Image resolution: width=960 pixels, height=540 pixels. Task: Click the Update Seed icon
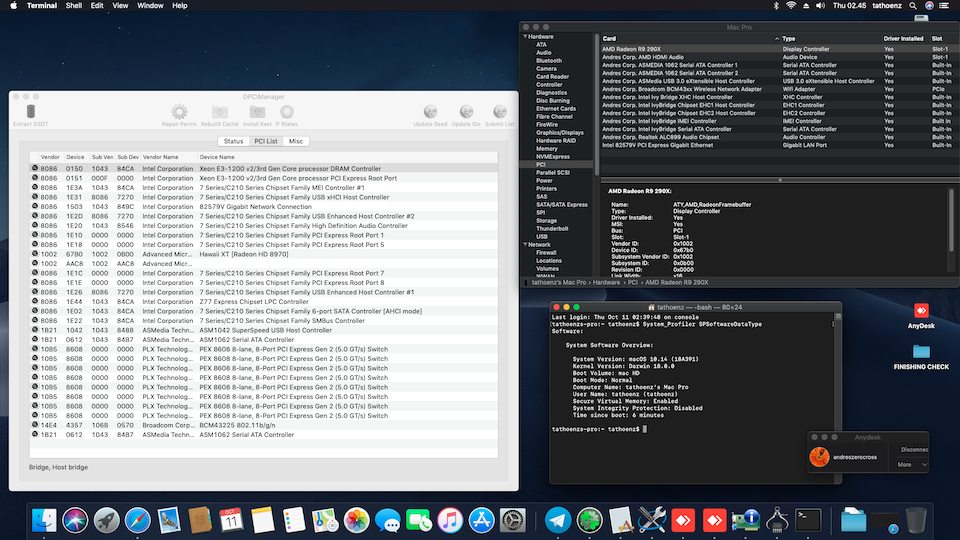click(429, 112)
